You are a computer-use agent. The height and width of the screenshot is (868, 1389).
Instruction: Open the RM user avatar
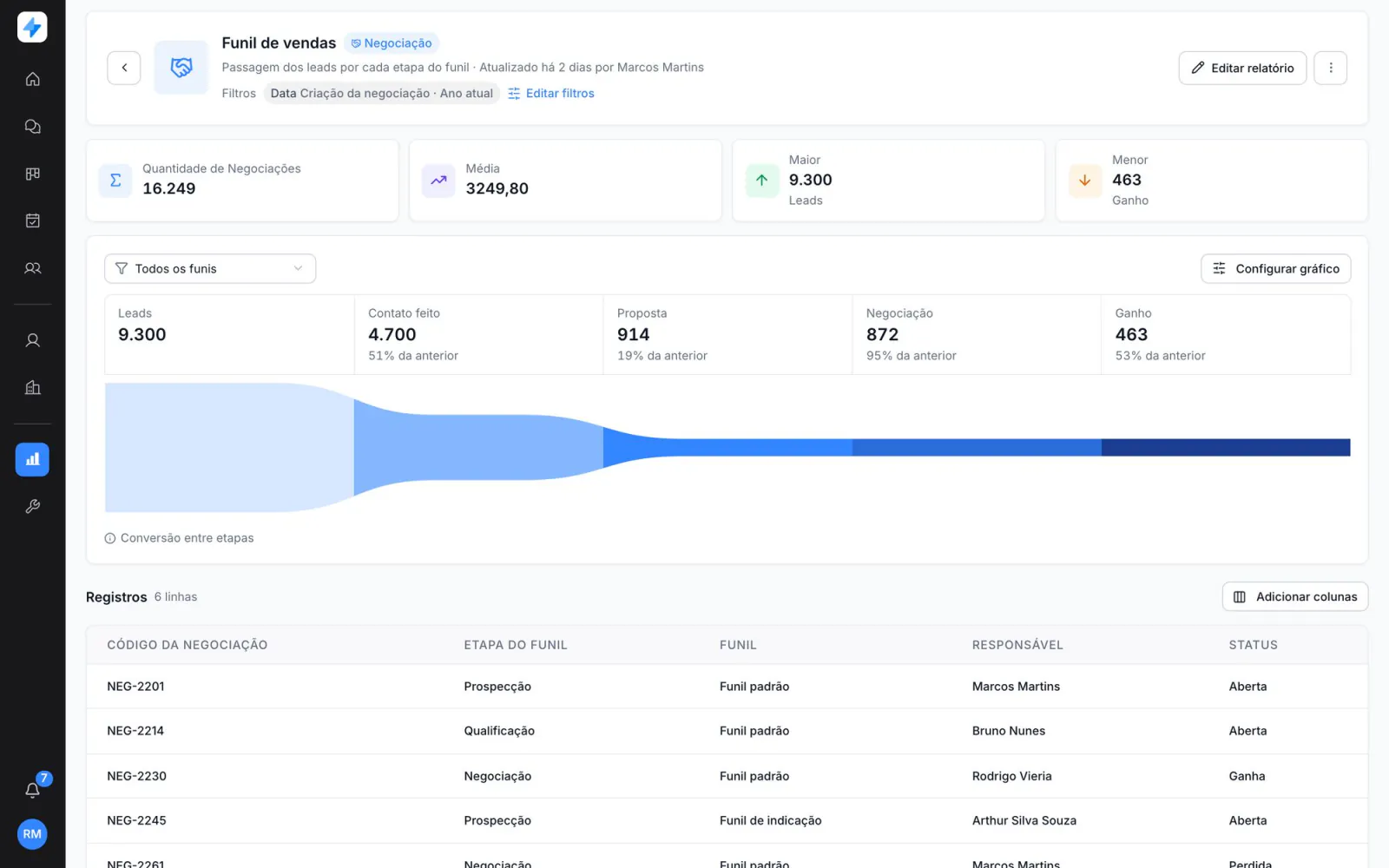(32, 834)
